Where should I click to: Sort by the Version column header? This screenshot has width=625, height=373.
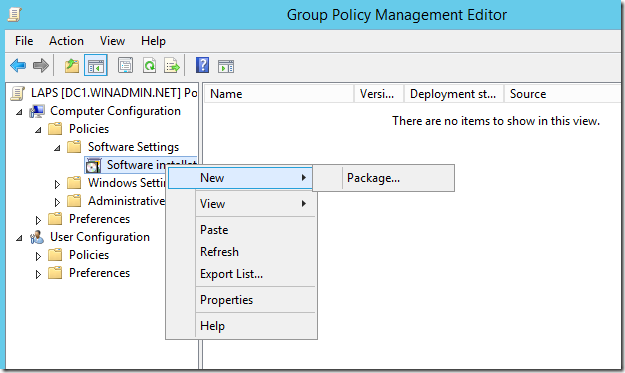click(379, 94)
